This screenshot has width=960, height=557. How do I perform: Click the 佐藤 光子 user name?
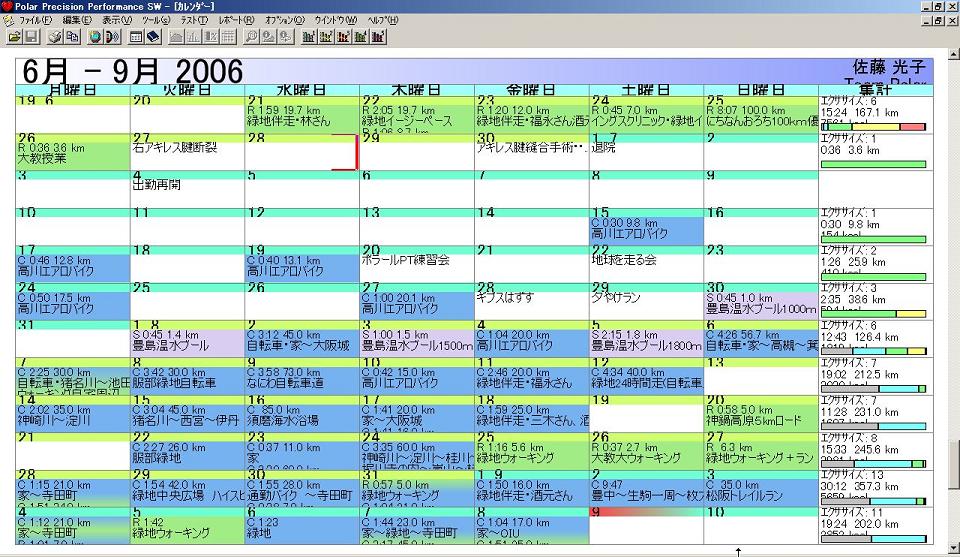coord(889,67)
